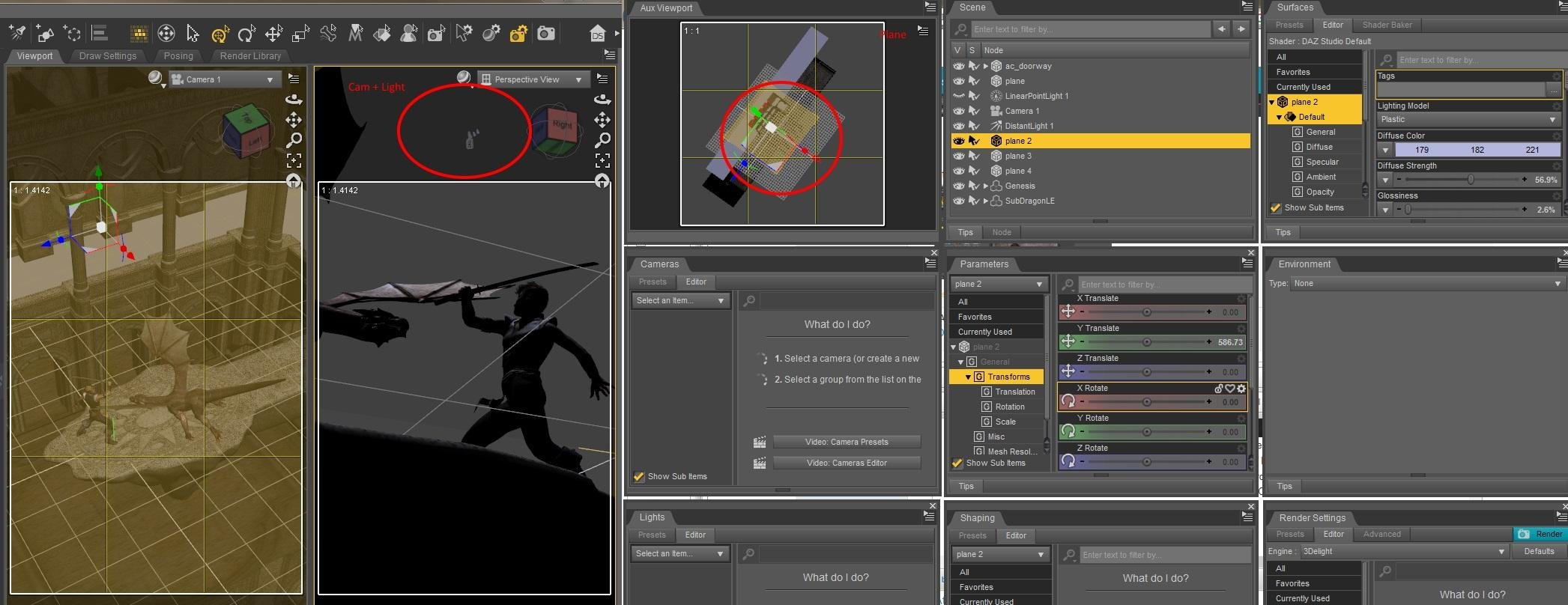The image size is (1568, 605).
Task: Toggle visibility eye of ac_doorway
Action: (958, 66)
